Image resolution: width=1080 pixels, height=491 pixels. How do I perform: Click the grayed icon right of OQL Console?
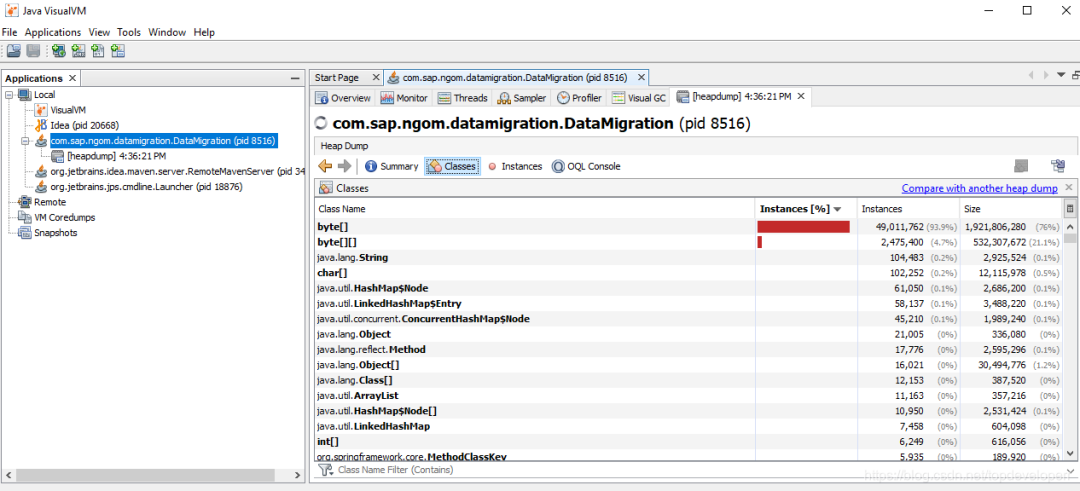click(x=1021, y=166)
